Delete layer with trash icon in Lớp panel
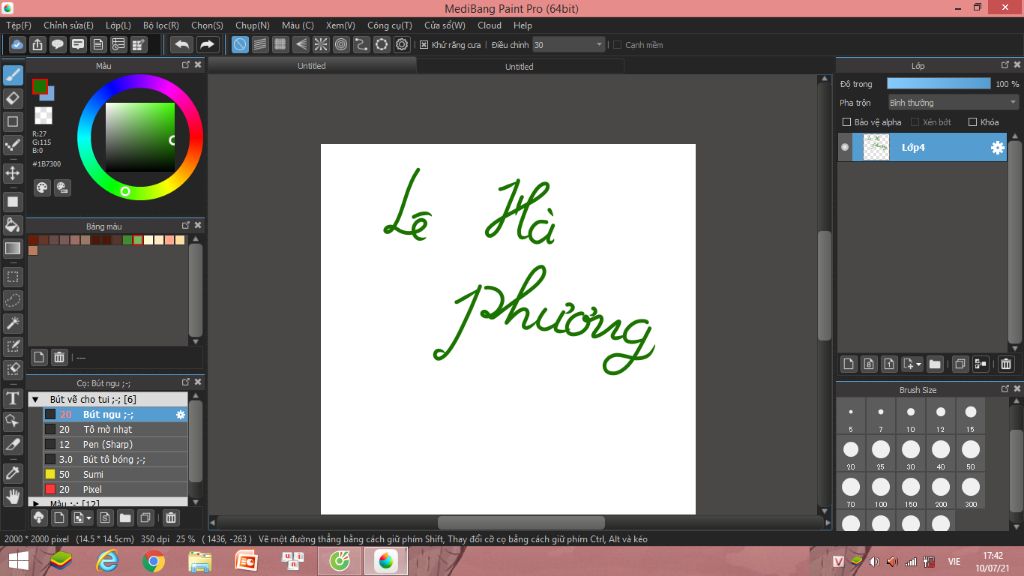The height and width of the screenshot is (576, 1024). tap(1006, 364)
